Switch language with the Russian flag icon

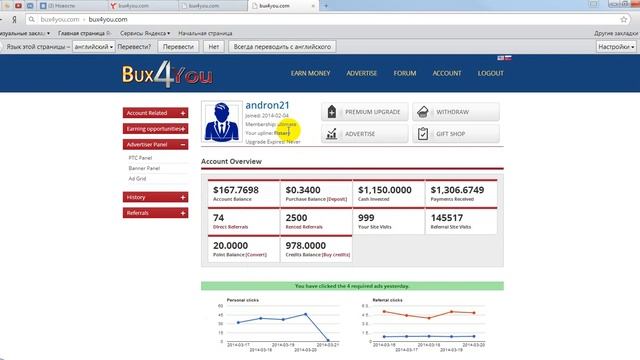pos(508,58)
